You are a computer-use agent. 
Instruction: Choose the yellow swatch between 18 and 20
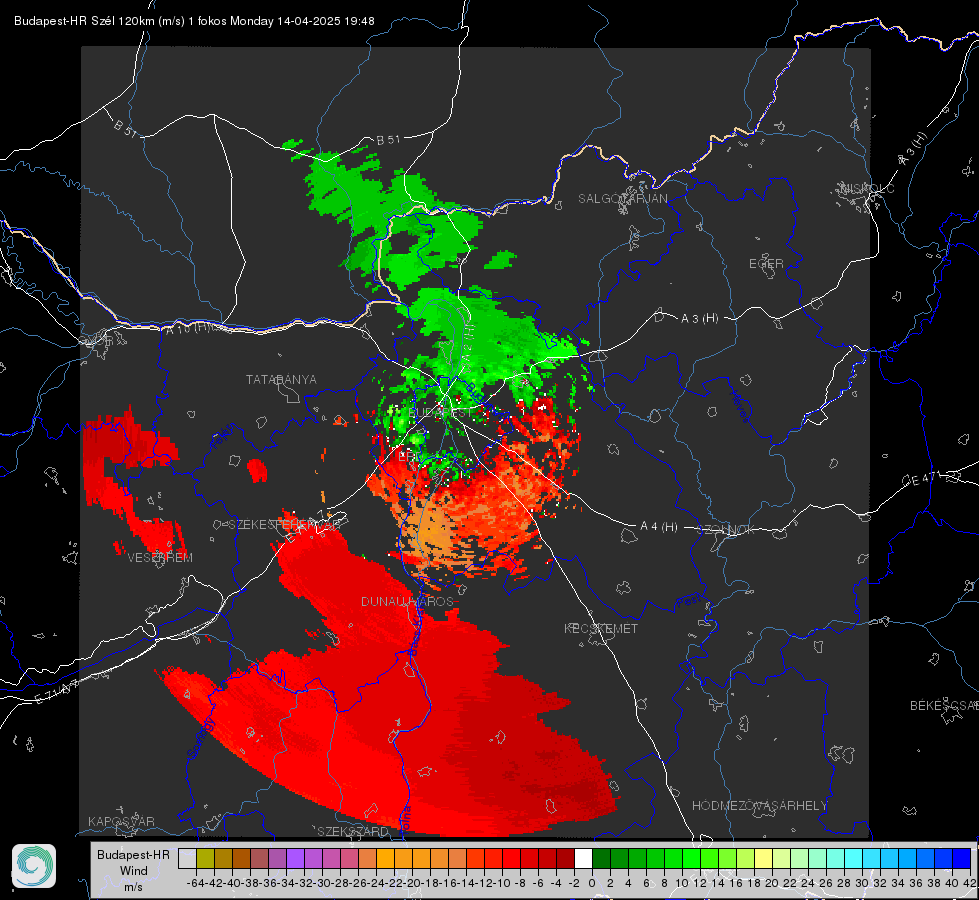coord(764,858)
